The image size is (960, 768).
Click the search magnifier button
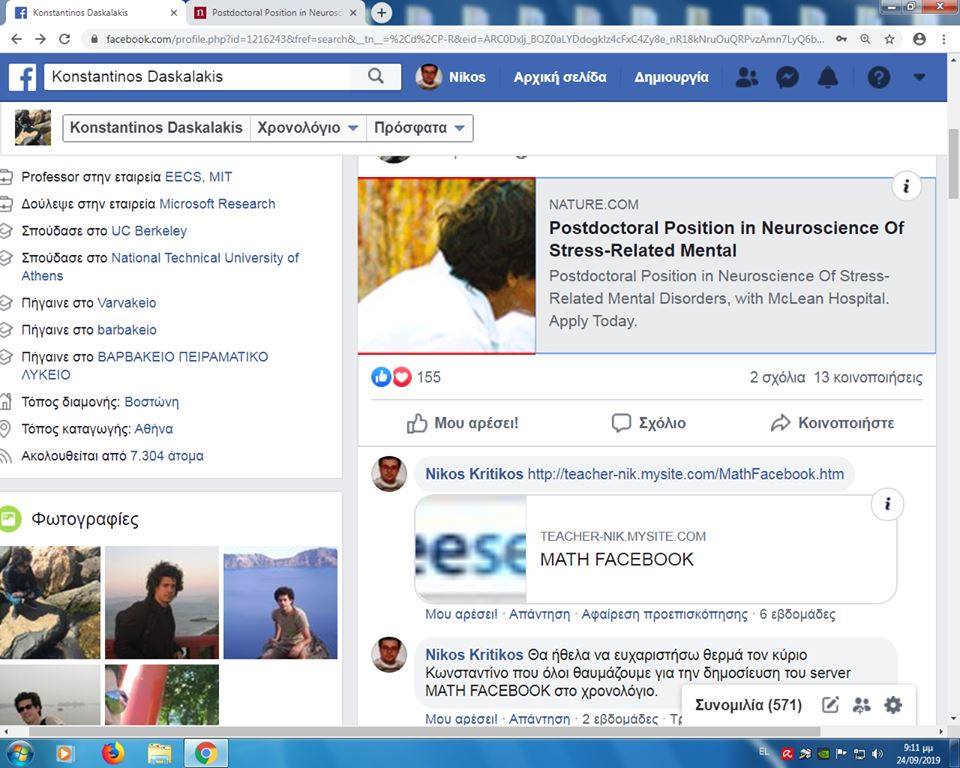[376, 77]
